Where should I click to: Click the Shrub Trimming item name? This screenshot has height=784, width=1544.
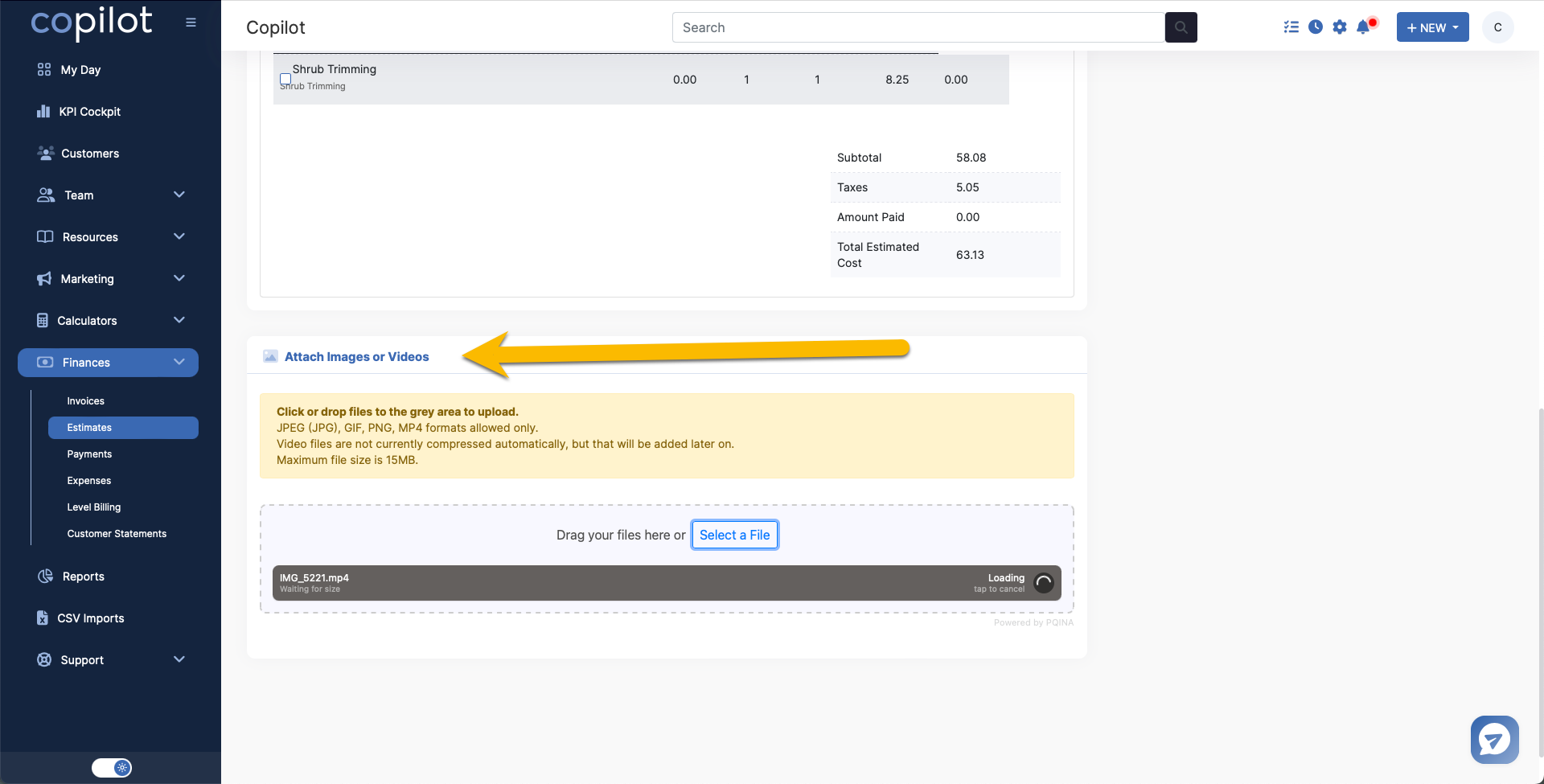pyautogui.click(x=334, y=69)
